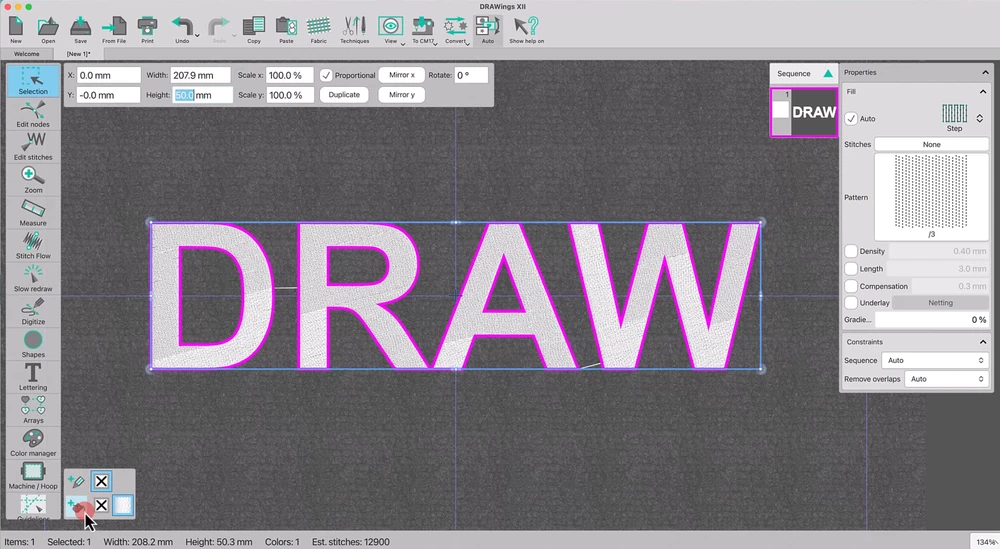Toggle the Auto toolbar button

pyautogui.click(x=487, y=29)
